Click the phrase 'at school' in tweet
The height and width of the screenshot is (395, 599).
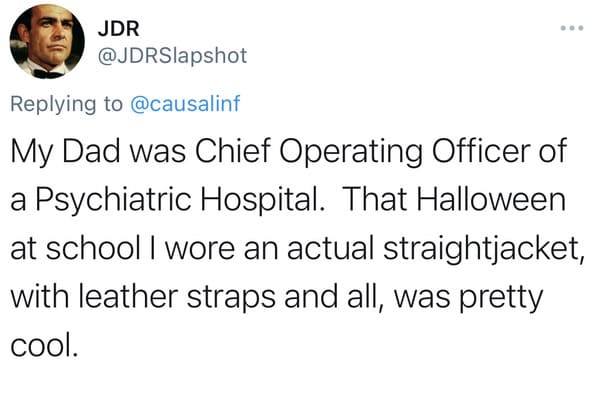[x=76, y=249]
